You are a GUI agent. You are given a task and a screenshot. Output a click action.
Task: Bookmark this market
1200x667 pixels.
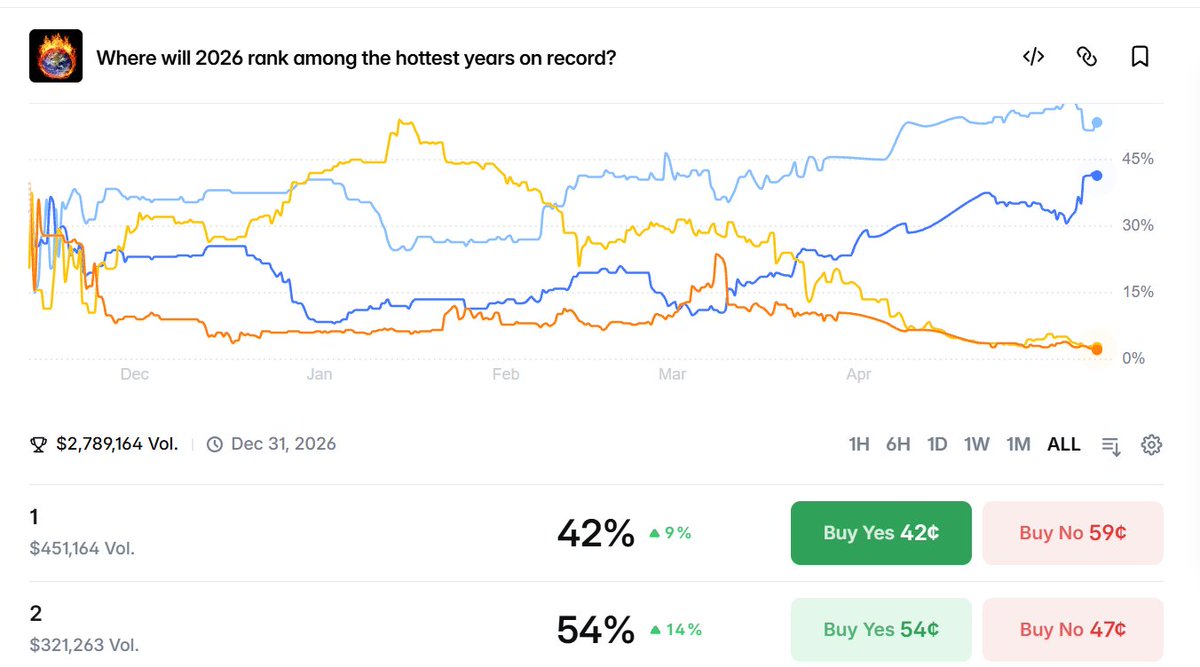[x=1140, y=57]
